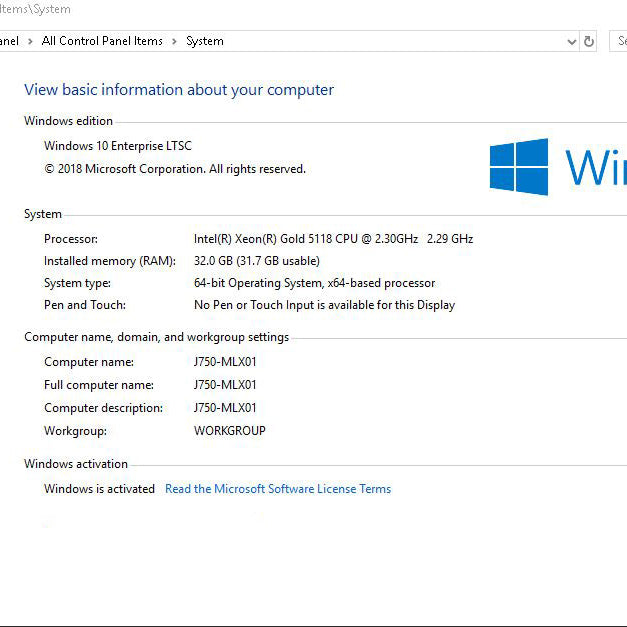
Task: Click the Windows 10 Enterprise LTSC text
Action: 118,146
